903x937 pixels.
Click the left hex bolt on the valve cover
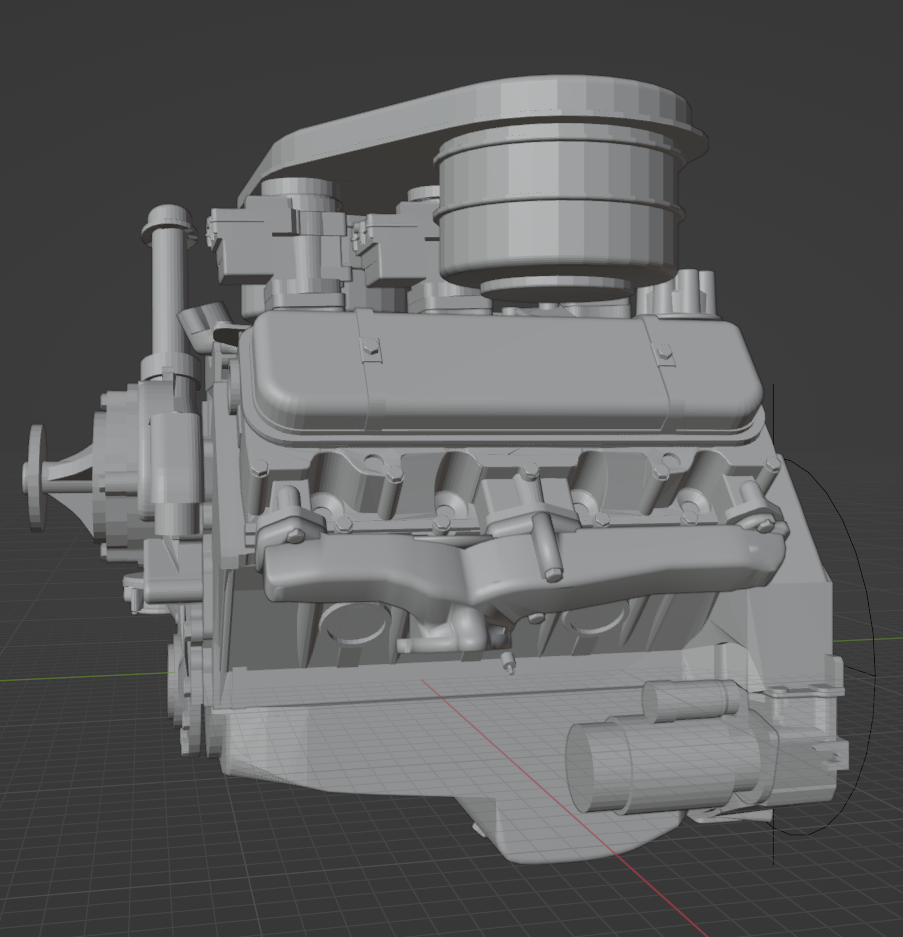point(371,349)
